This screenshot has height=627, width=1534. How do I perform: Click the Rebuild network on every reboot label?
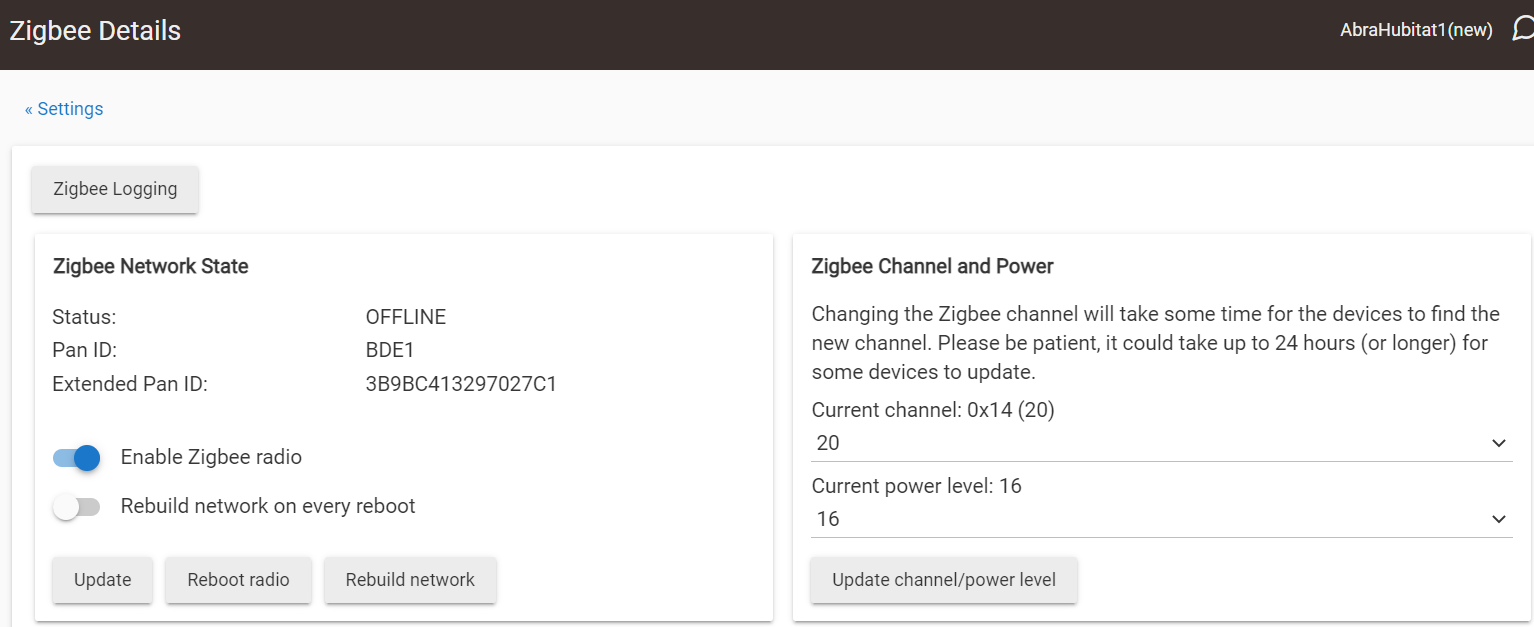tap(268, 506)
